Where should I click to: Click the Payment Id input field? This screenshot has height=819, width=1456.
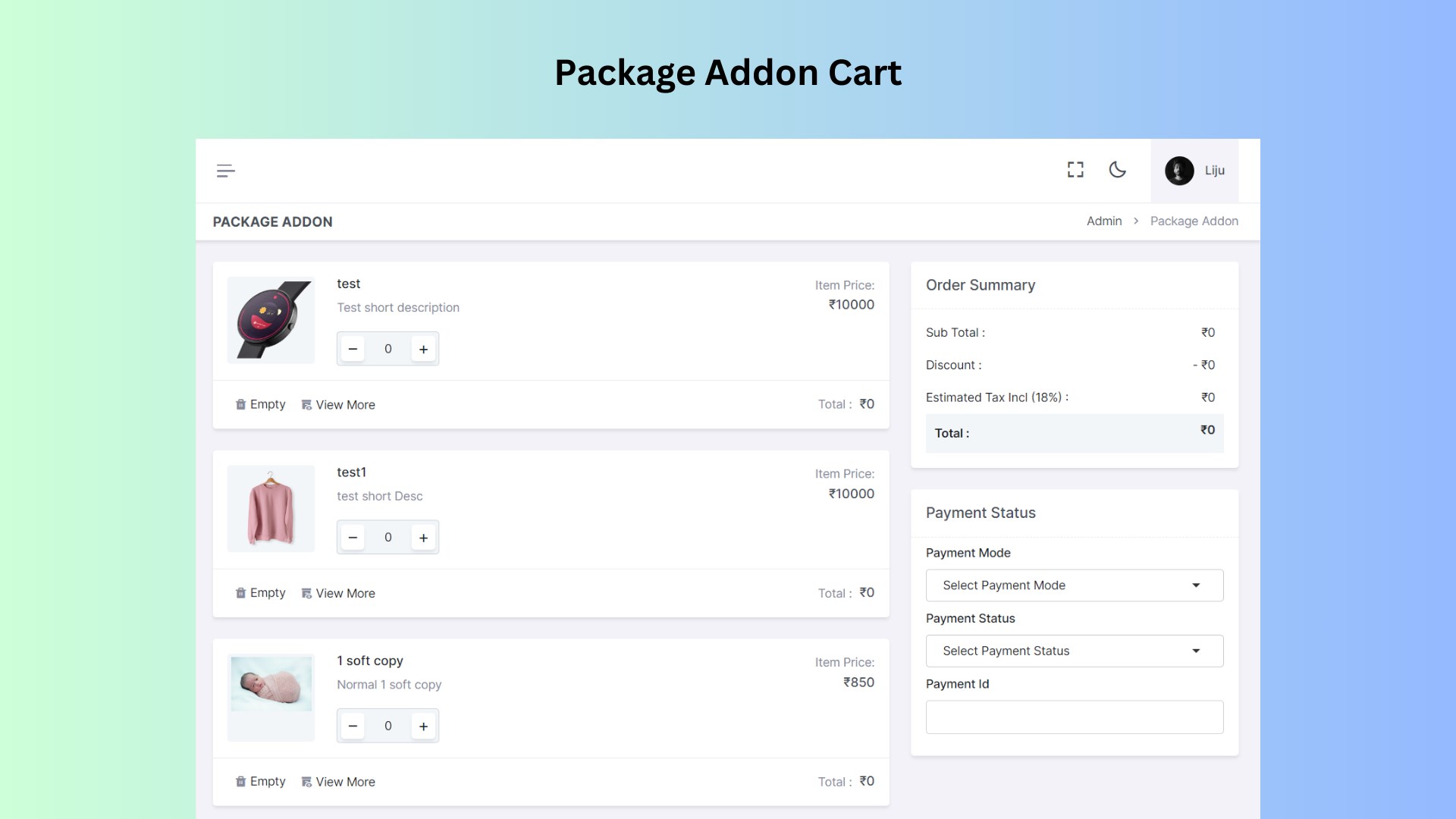click(1074, 717)
